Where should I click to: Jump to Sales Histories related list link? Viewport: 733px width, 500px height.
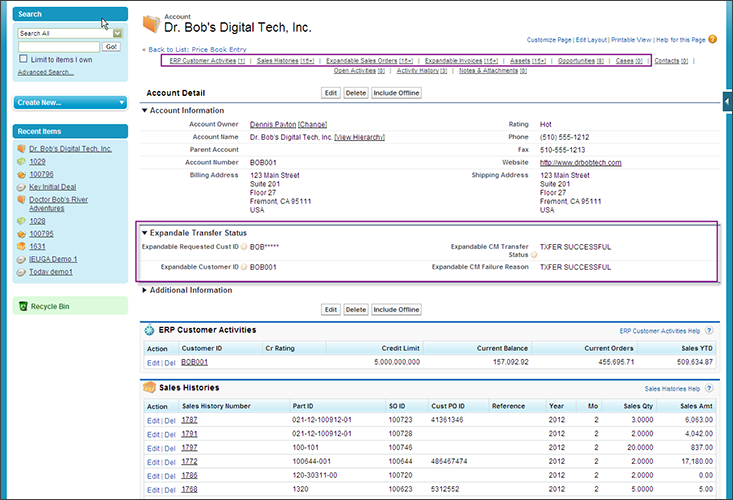click(286, 61)
